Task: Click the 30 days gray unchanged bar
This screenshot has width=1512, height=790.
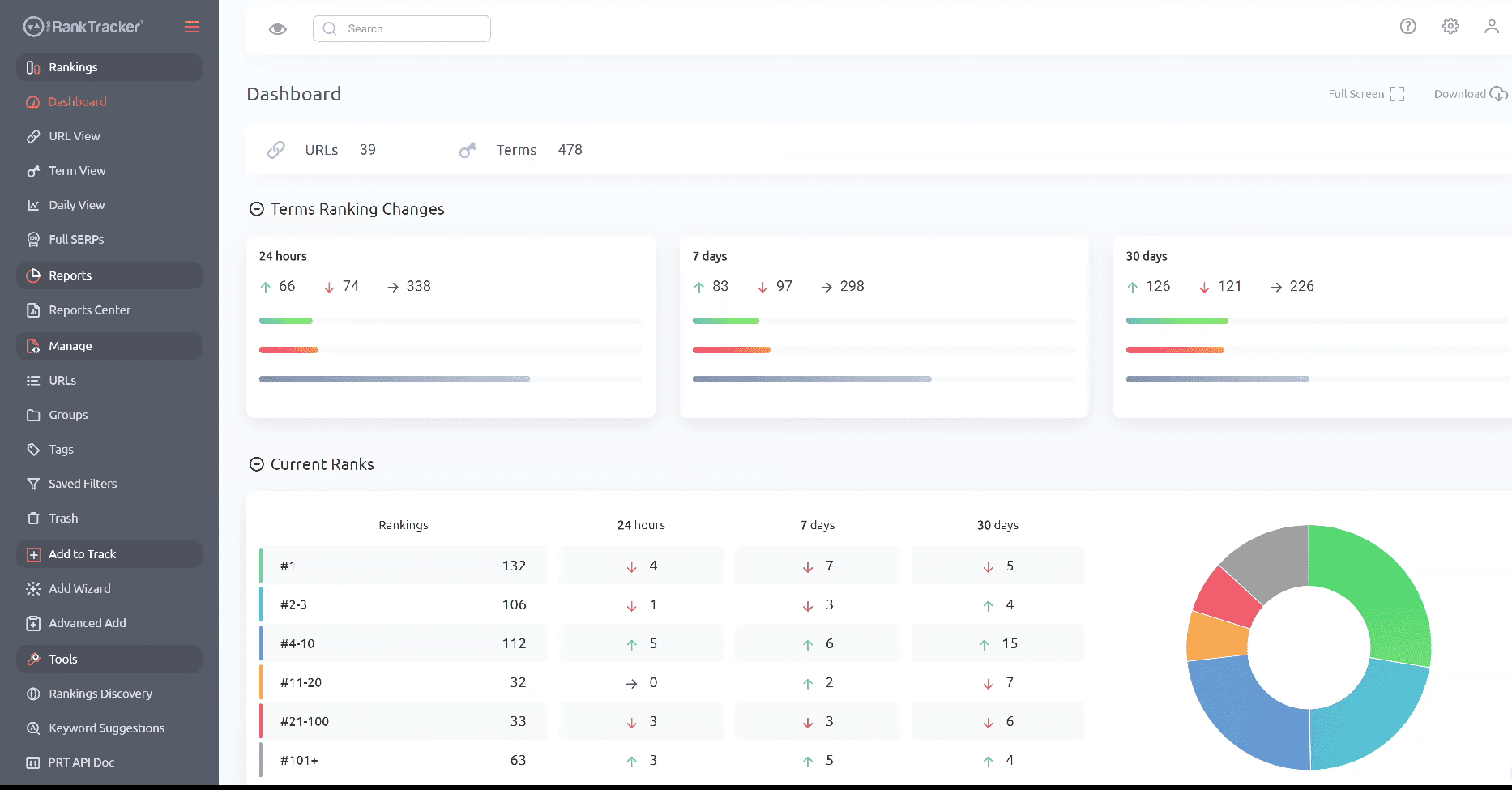Action: coord(1217,379)
